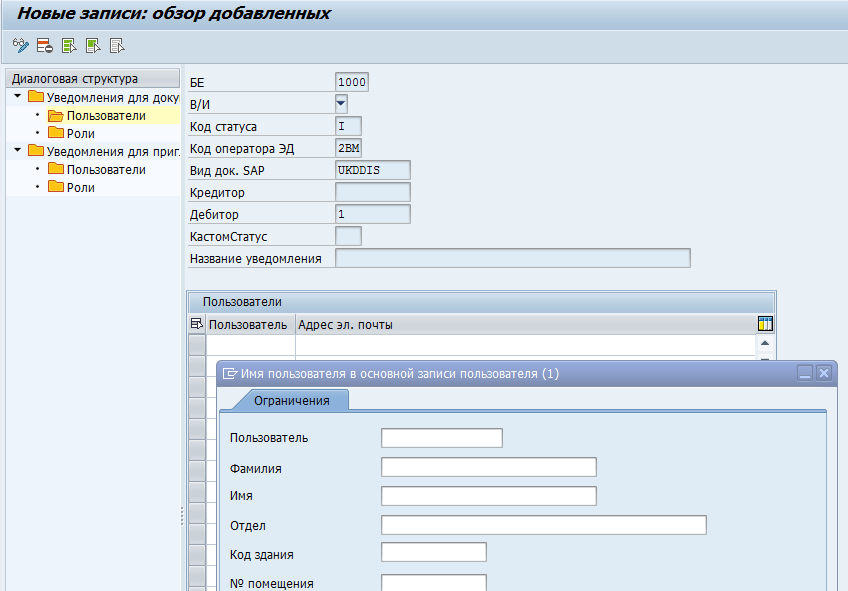
Task: Click the Фамилия input field in dialog
Action: [x=488, y=467]
